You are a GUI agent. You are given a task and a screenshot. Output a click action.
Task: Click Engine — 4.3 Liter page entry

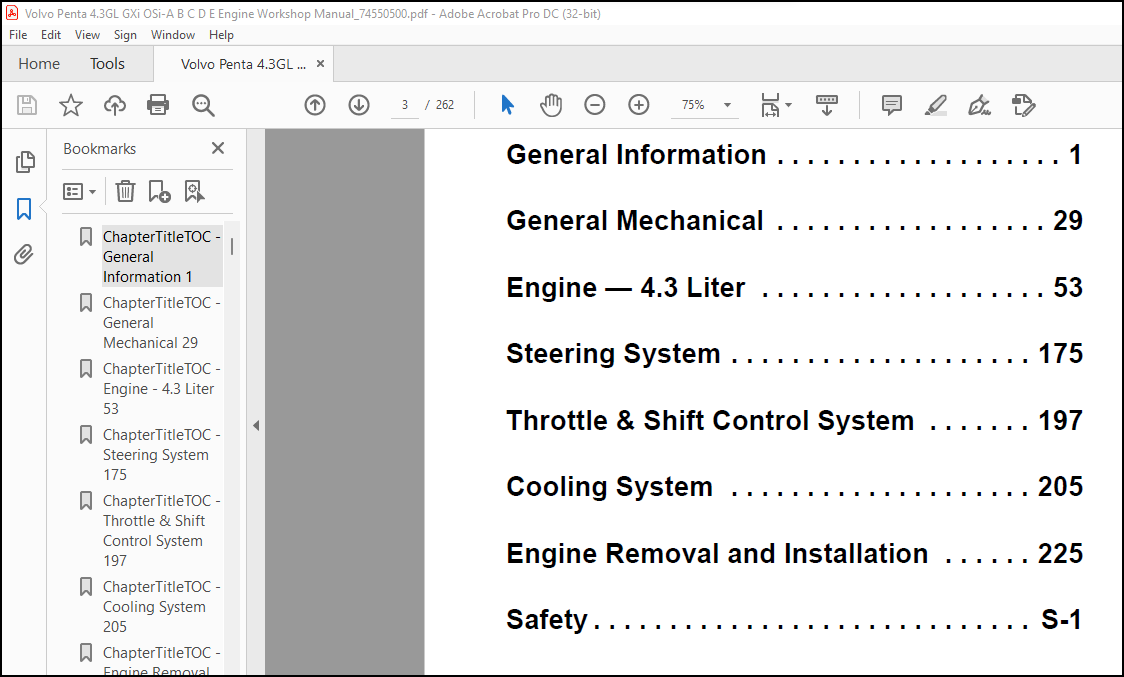(x=794, y=288)
